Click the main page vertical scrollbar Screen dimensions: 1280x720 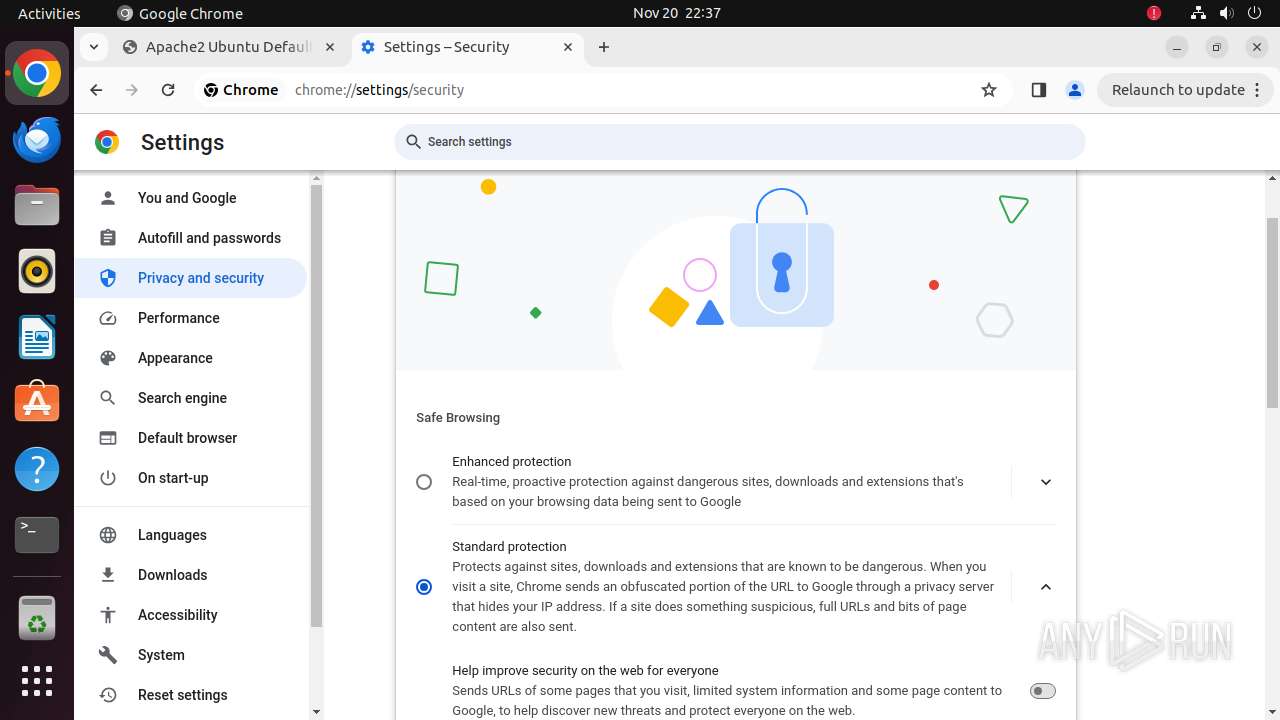coord(1272,312)
